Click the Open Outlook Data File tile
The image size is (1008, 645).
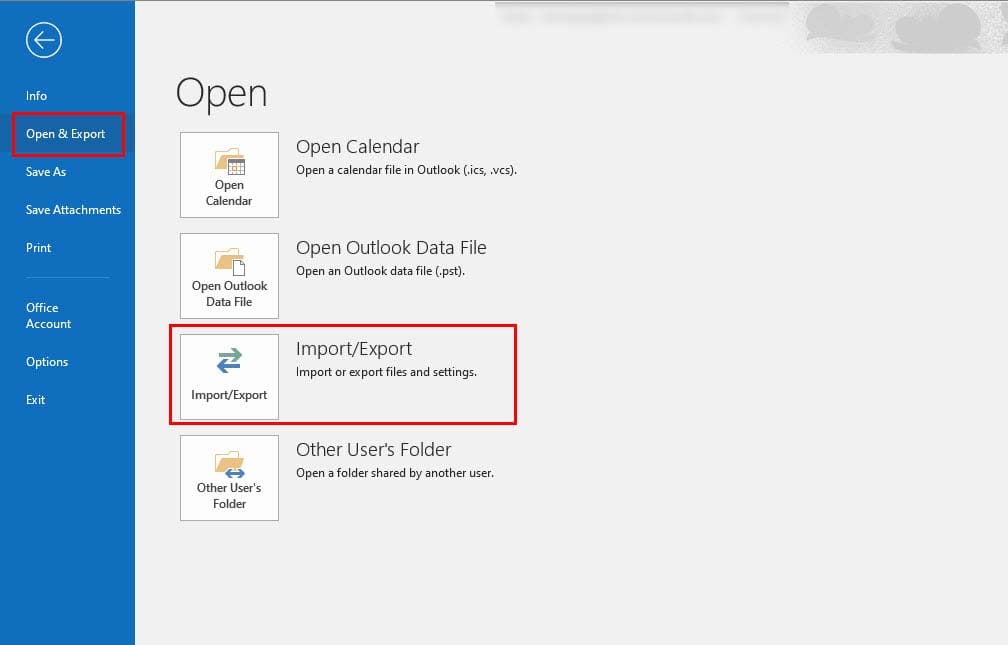coord(230,276)
